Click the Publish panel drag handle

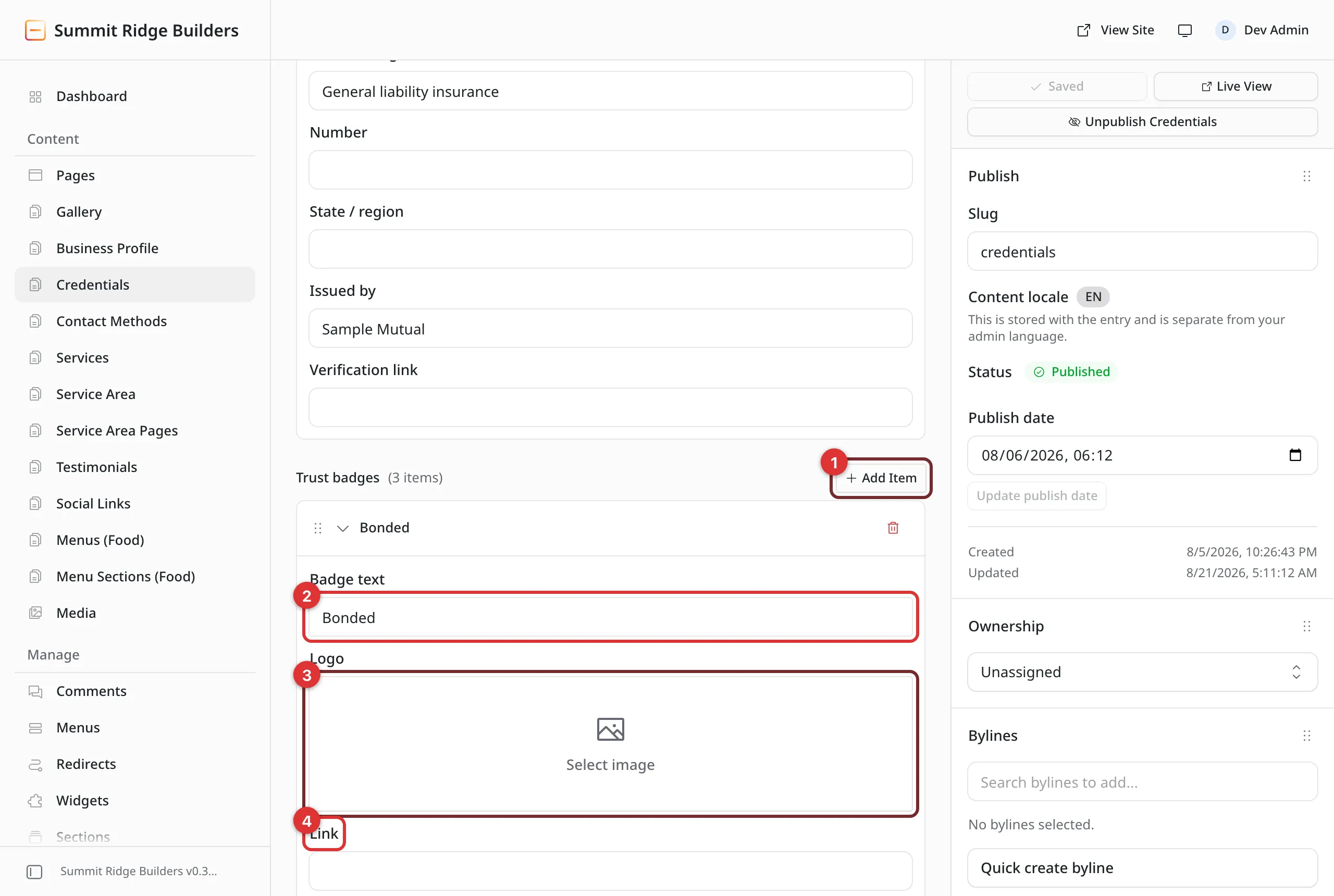[x=1306, y=176]
